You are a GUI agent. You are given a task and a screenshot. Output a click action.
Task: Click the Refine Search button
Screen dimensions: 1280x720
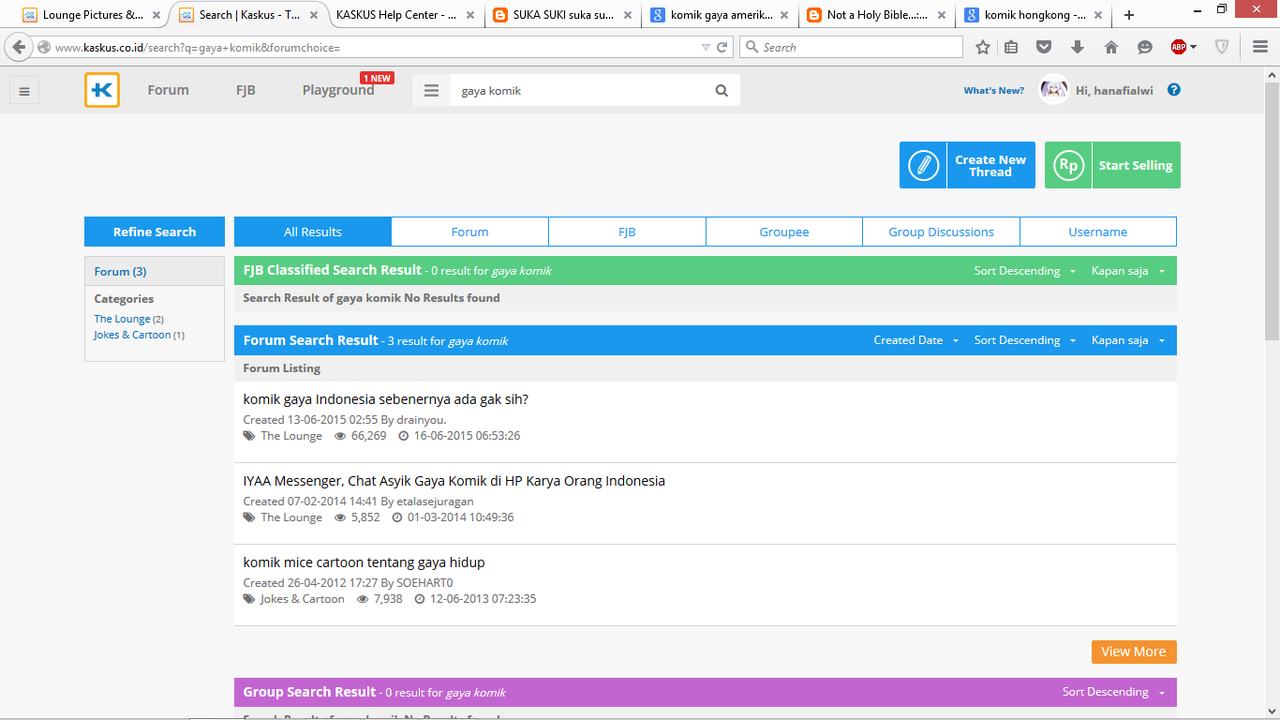[154, 231]
